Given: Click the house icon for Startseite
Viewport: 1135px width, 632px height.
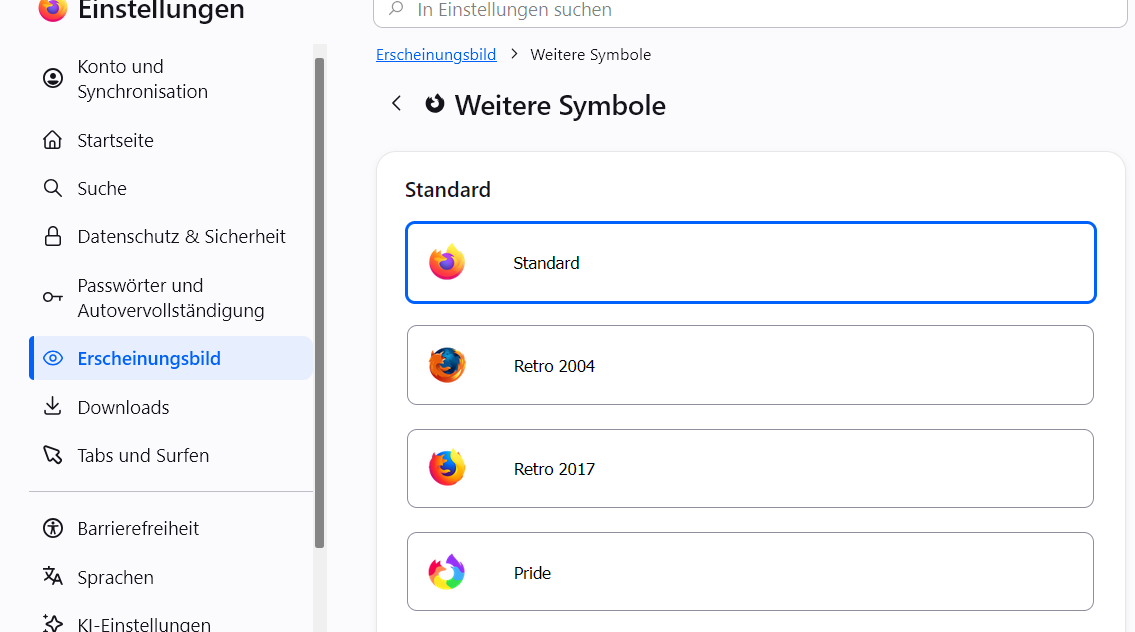Looking at the screenshot, I should [x=53, y=140].
